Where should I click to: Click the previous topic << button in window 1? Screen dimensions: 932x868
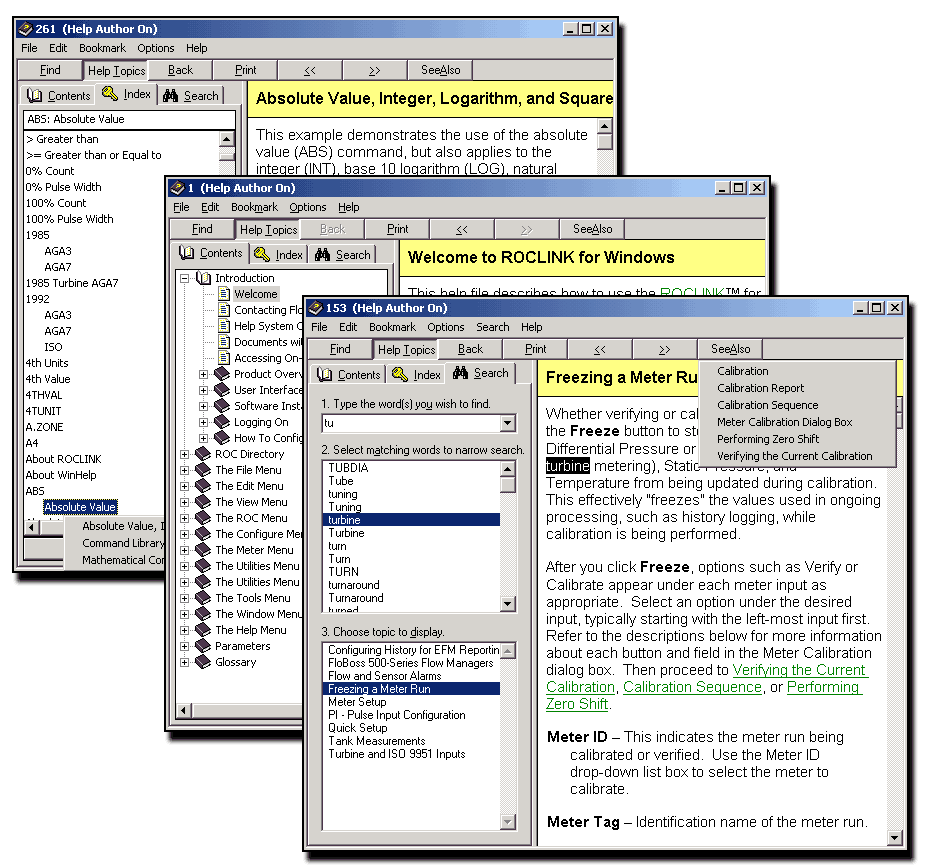point(462,229)
